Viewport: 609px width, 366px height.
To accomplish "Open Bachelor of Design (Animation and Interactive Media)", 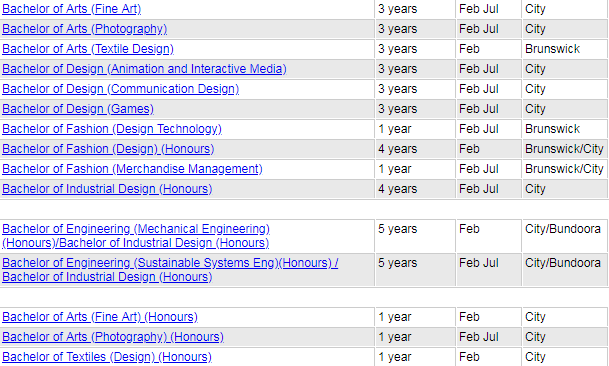I will [x=144, y=69].
